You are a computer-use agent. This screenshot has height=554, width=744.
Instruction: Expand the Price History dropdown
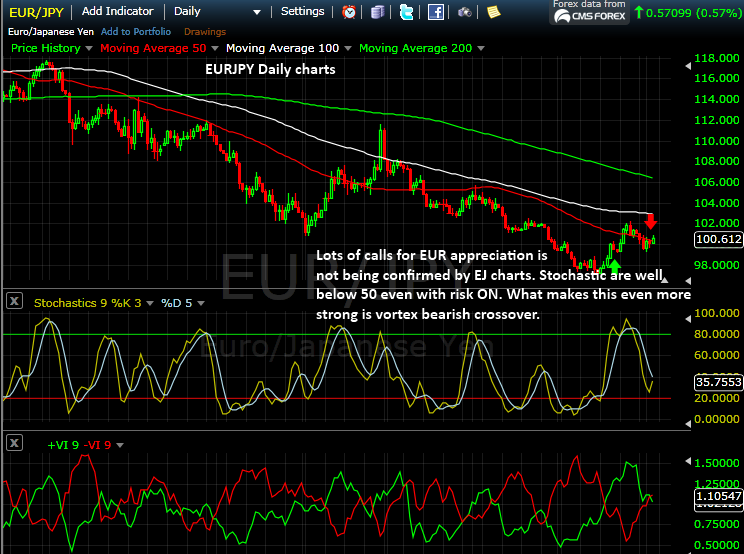pyautogui.click(x=89, y=48)
